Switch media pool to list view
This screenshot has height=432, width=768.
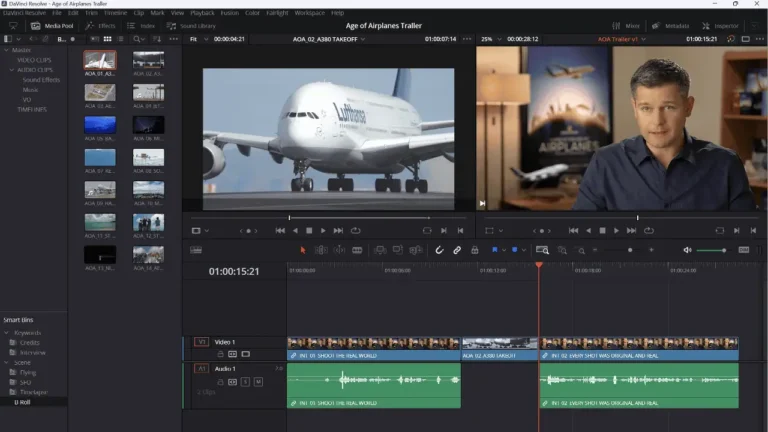[x=120, y=39]
